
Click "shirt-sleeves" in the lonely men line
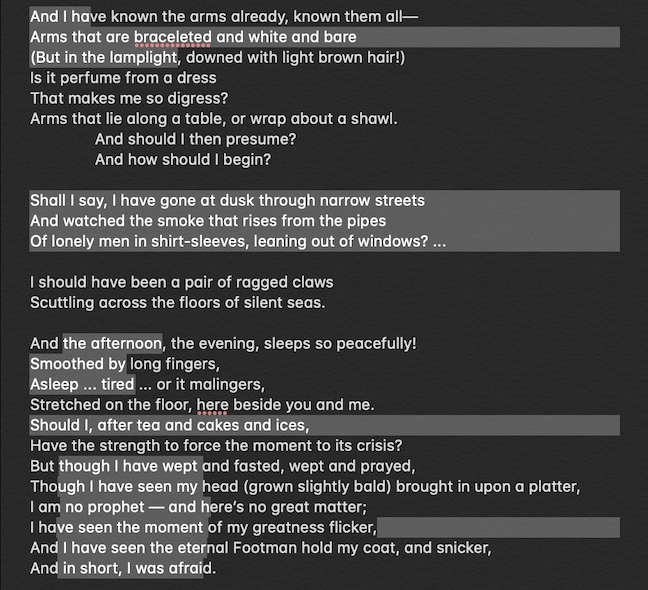(x=200, y=241)
